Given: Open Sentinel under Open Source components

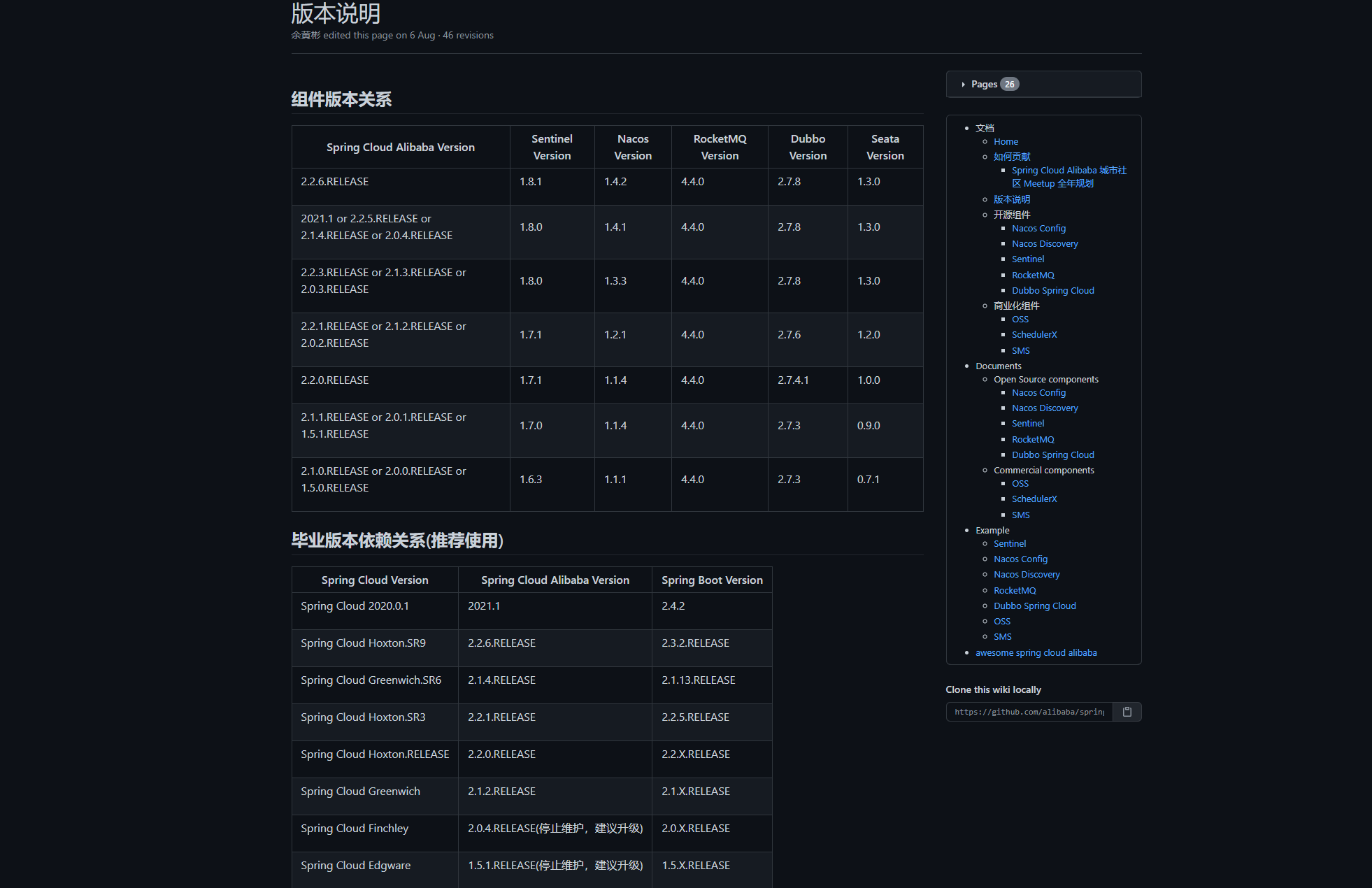Looking at the screenshot, I should (x=1028, y=424).
